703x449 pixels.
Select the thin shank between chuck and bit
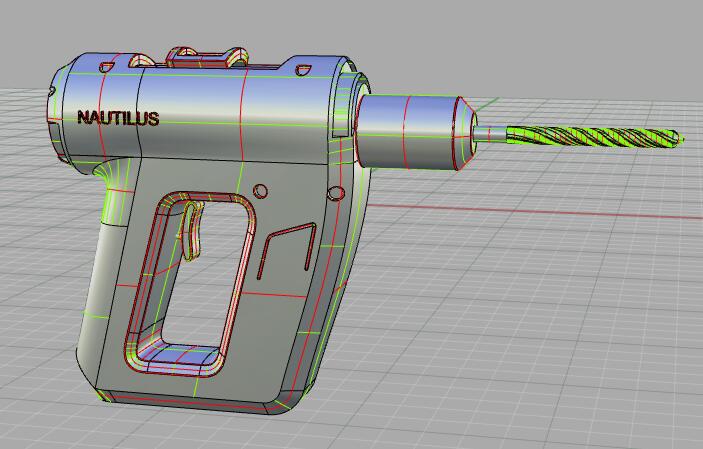coord(490,134)
